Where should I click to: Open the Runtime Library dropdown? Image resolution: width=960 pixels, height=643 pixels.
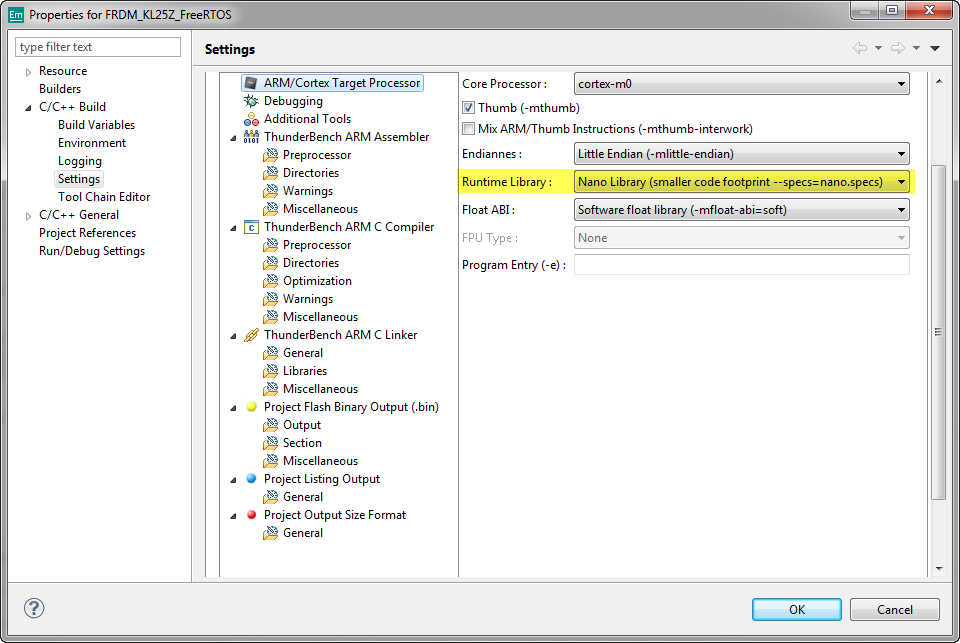pyautogui.click(x=741, y=182)
